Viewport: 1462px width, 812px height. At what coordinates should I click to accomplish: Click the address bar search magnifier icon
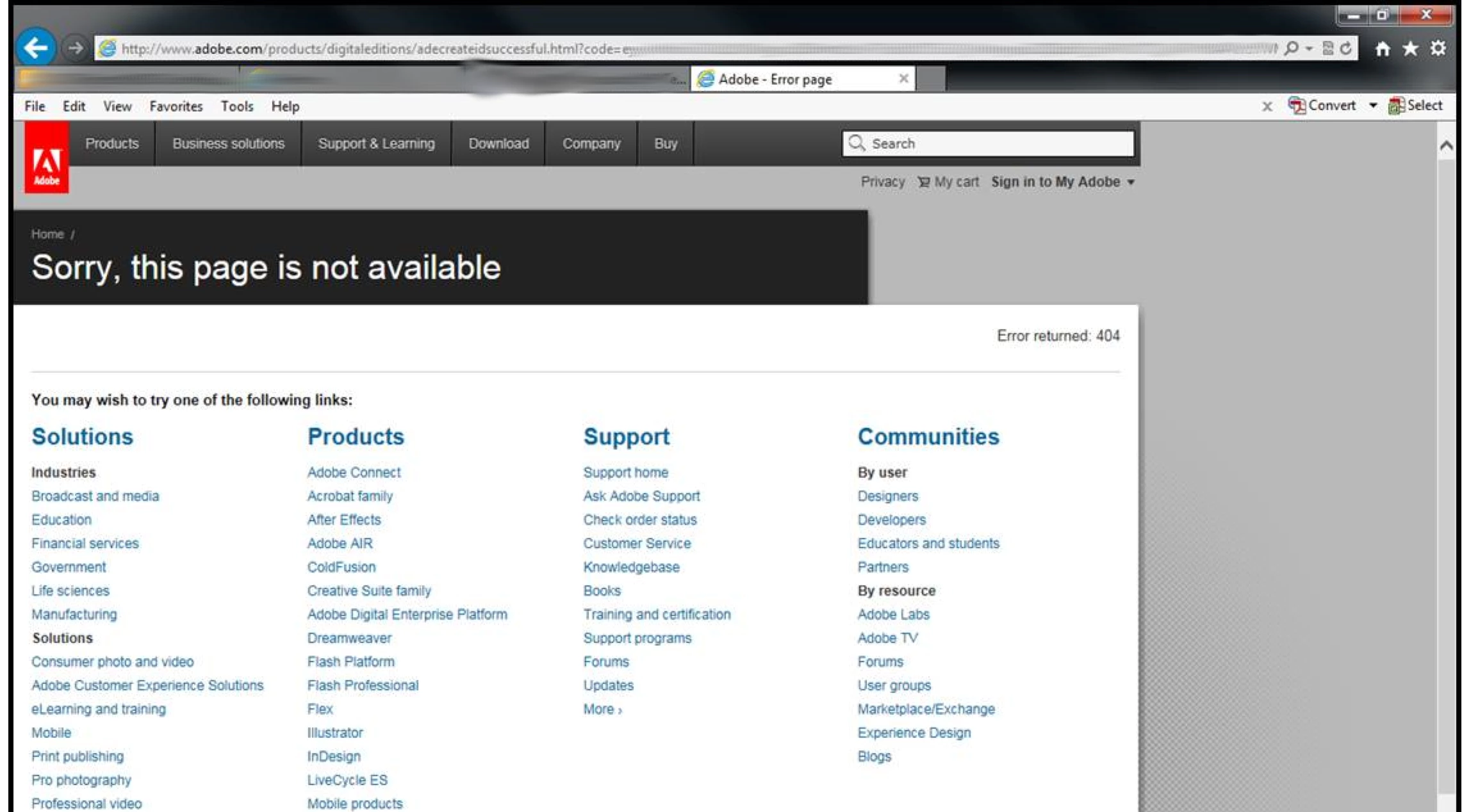pos(1292,49)
